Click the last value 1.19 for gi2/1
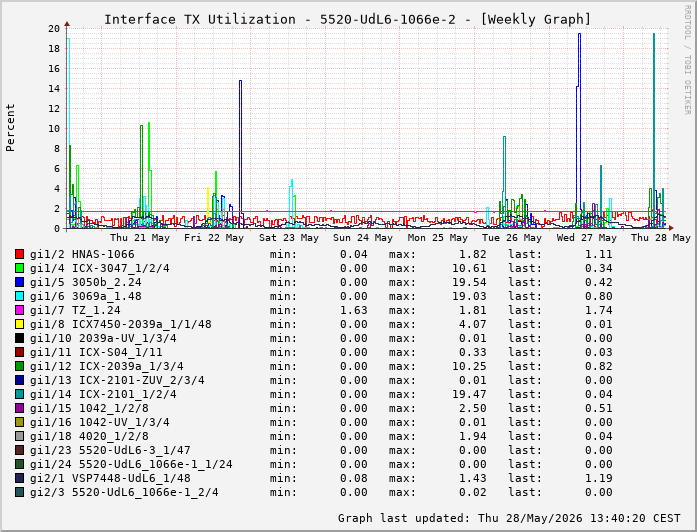 tap(599, 478)
